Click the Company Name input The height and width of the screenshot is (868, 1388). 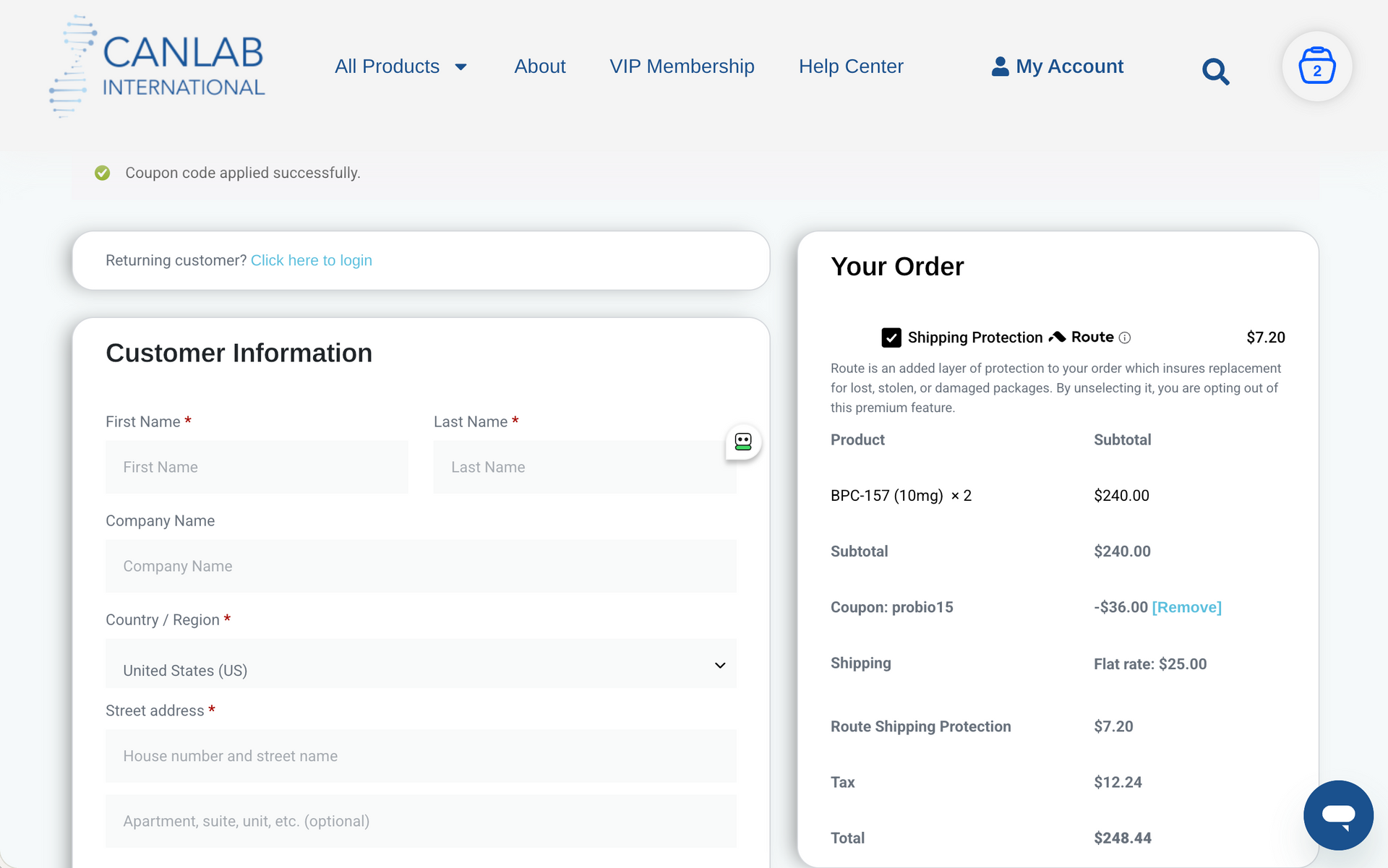421,566
